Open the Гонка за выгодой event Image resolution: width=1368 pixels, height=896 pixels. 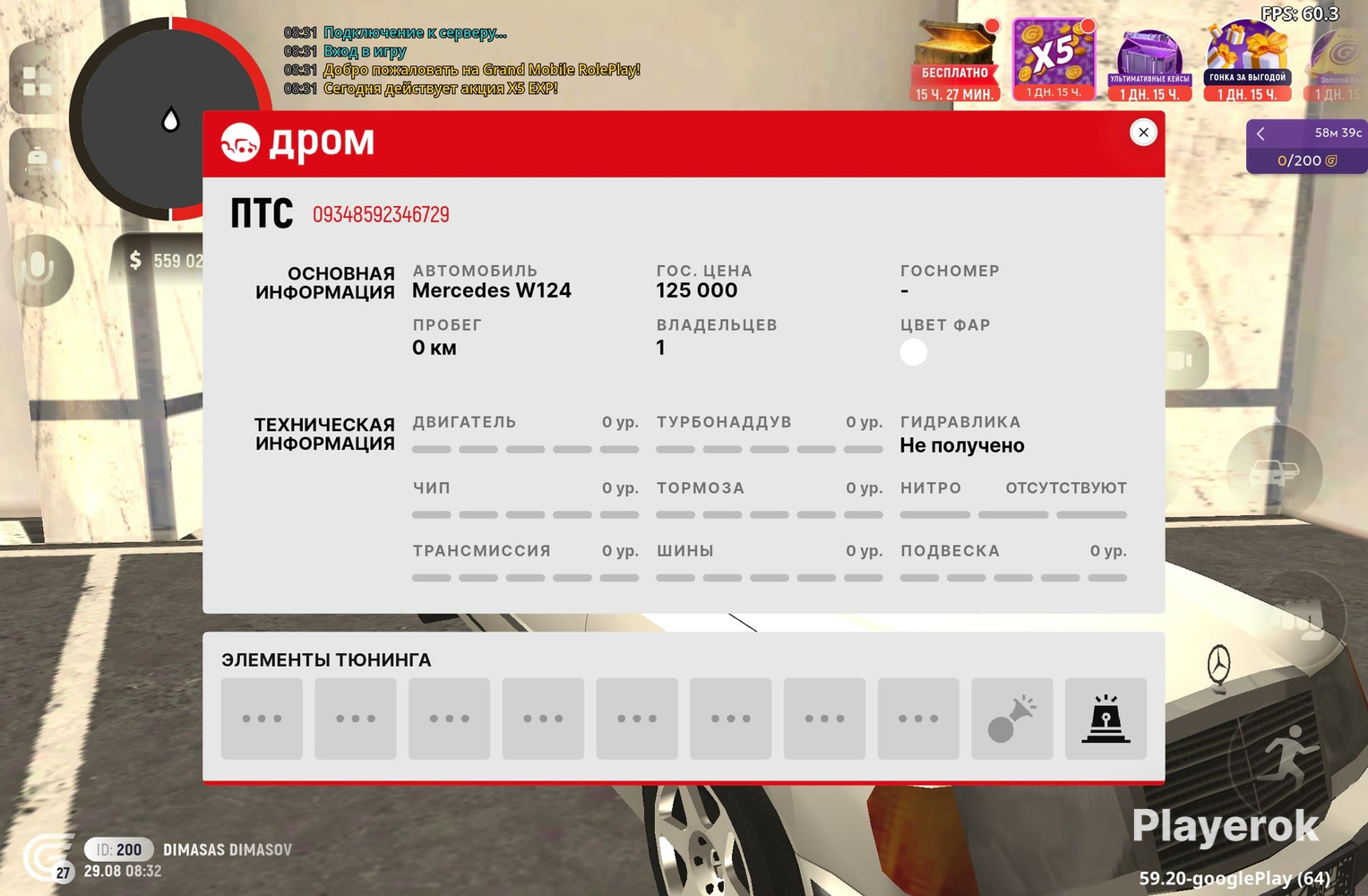pyautogui.click(x=1247, y=61)
